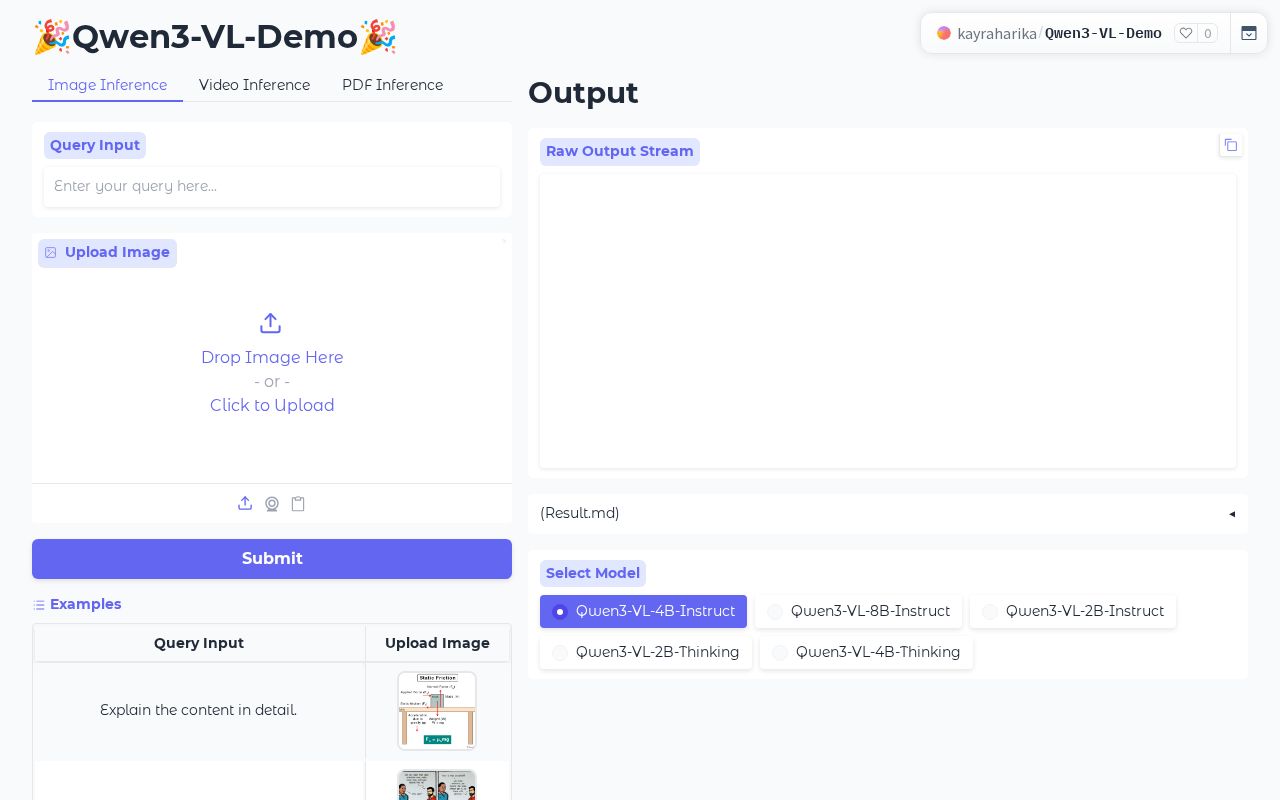Select the Qwen3-VL-2B-Instruct model

pyautogui.click(x=1073, y=611)
